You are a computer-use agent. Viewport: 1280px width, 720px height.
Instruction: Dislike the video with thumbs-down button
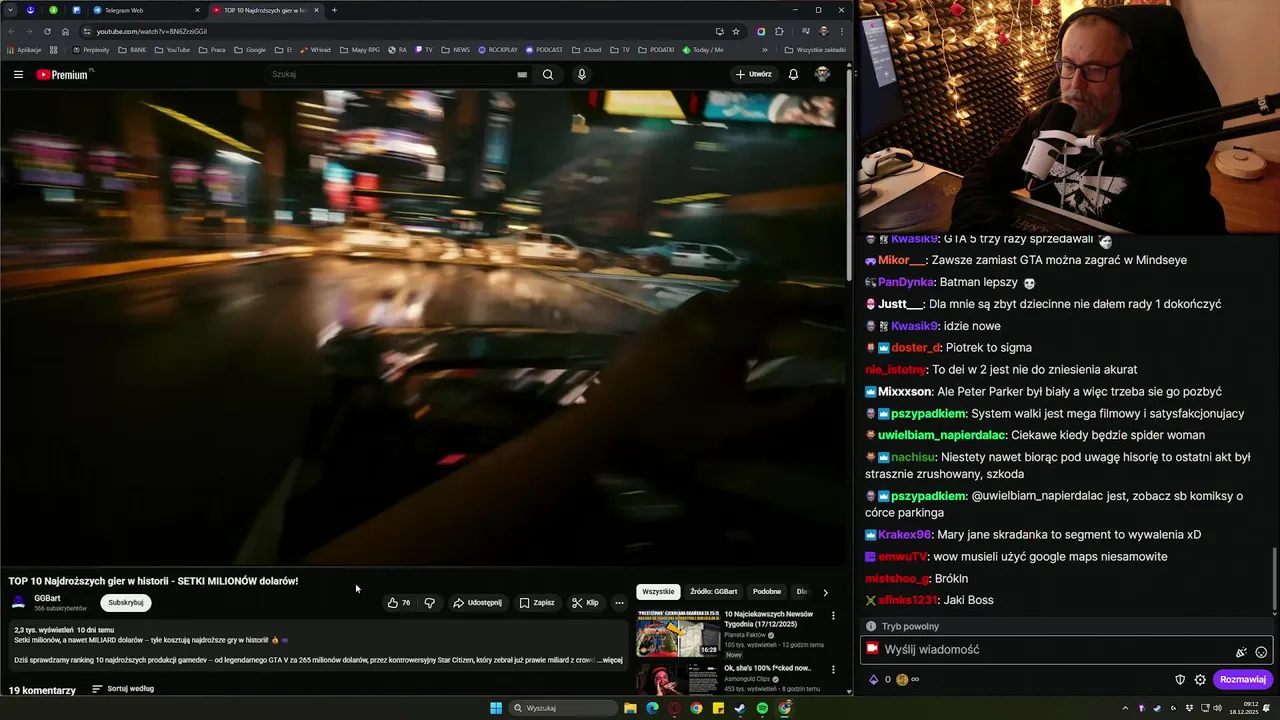(429, 603)
